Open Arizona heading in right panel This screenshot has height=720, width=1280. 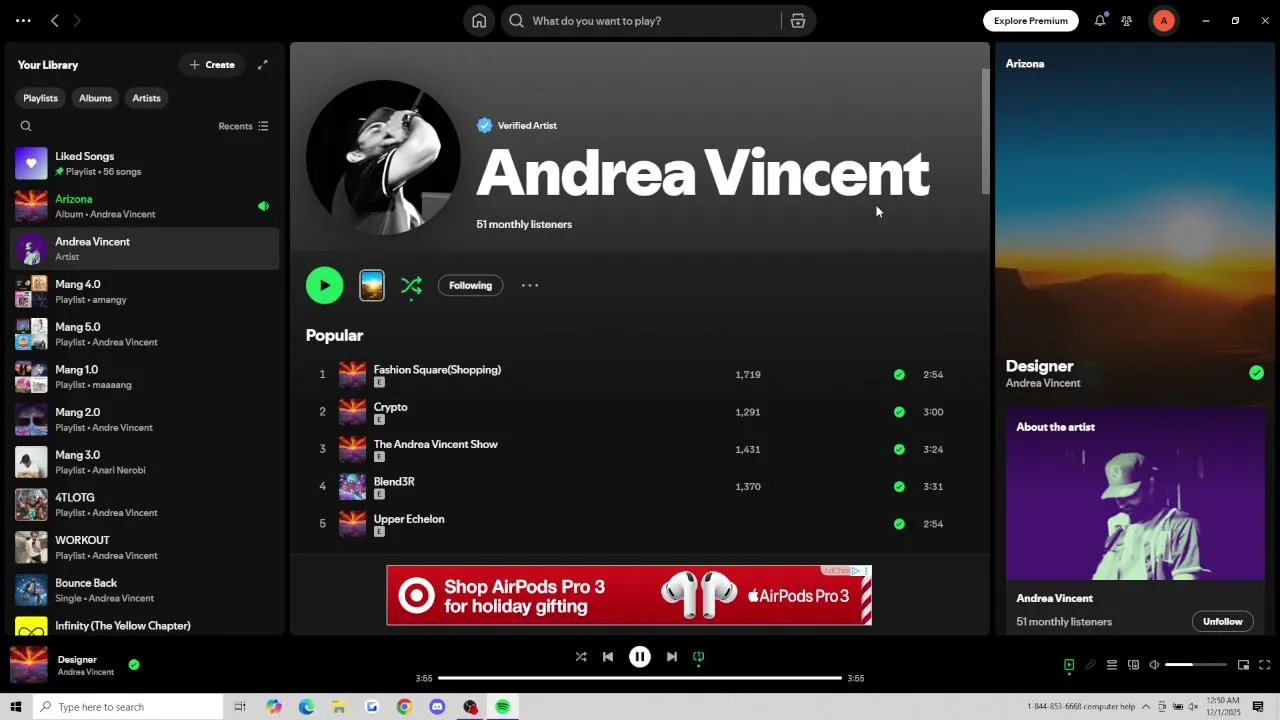tap(1025, 64)
